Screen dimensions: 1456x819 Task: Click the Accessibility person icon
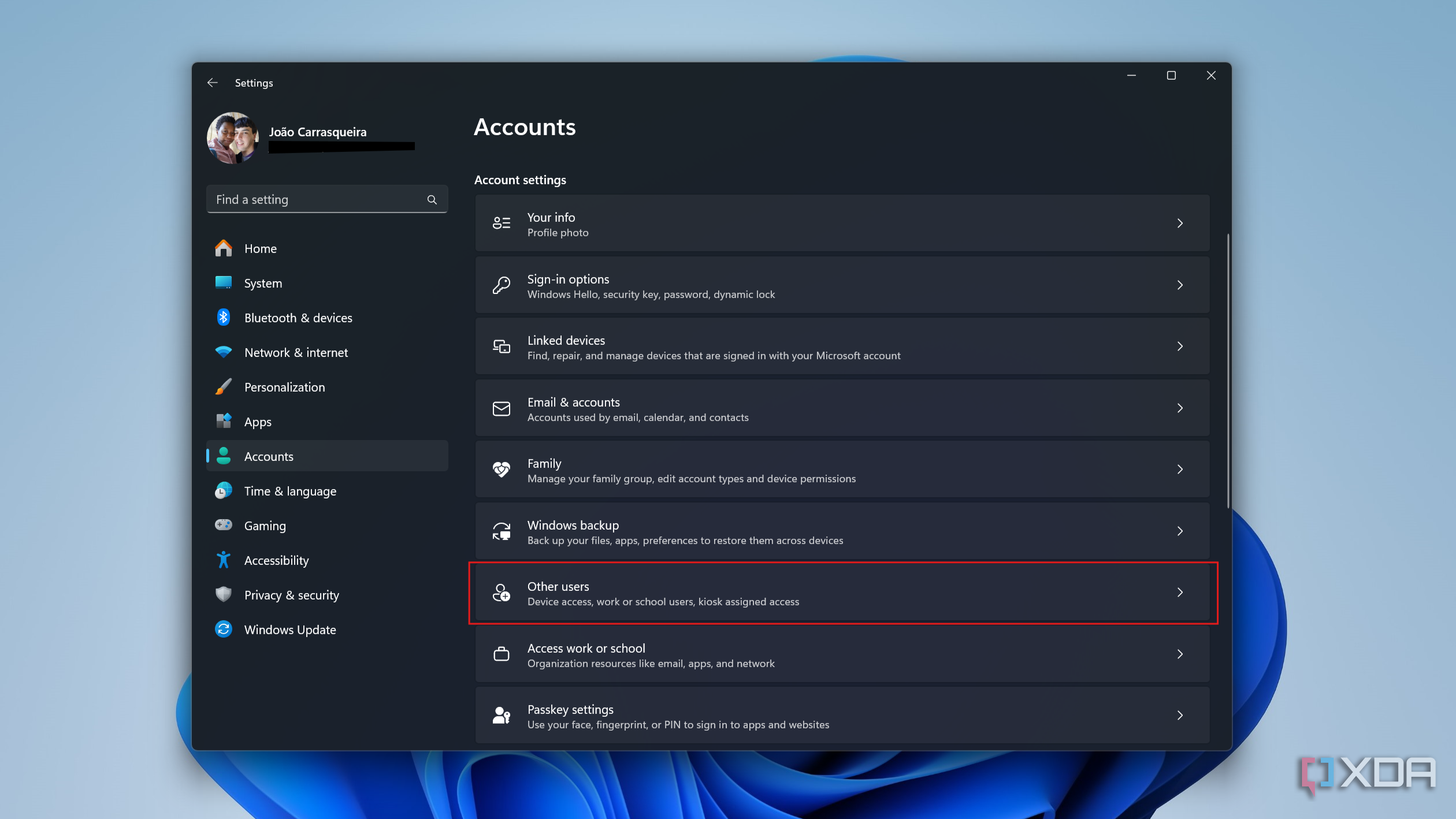(224, 560)
